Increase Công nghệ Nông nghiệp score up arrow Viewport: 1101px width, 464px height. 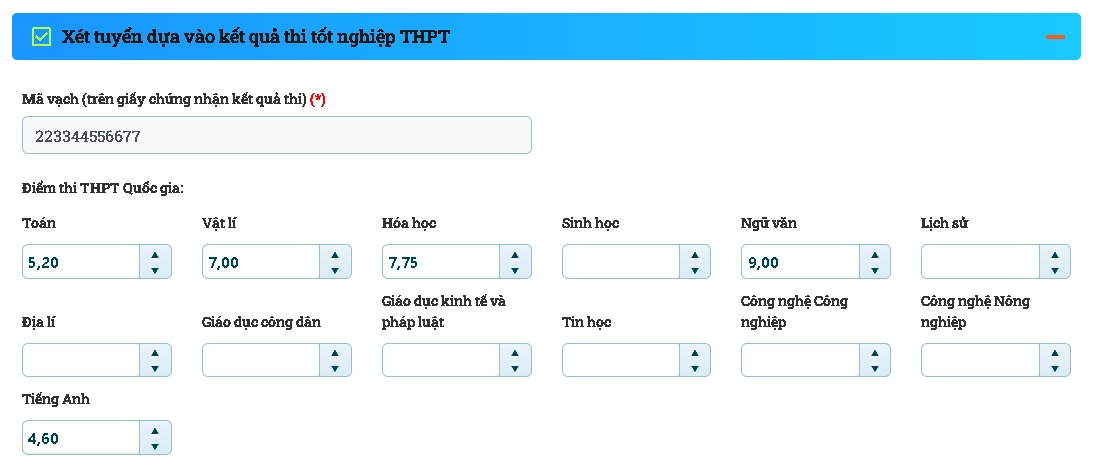[x=1054, y=352]
